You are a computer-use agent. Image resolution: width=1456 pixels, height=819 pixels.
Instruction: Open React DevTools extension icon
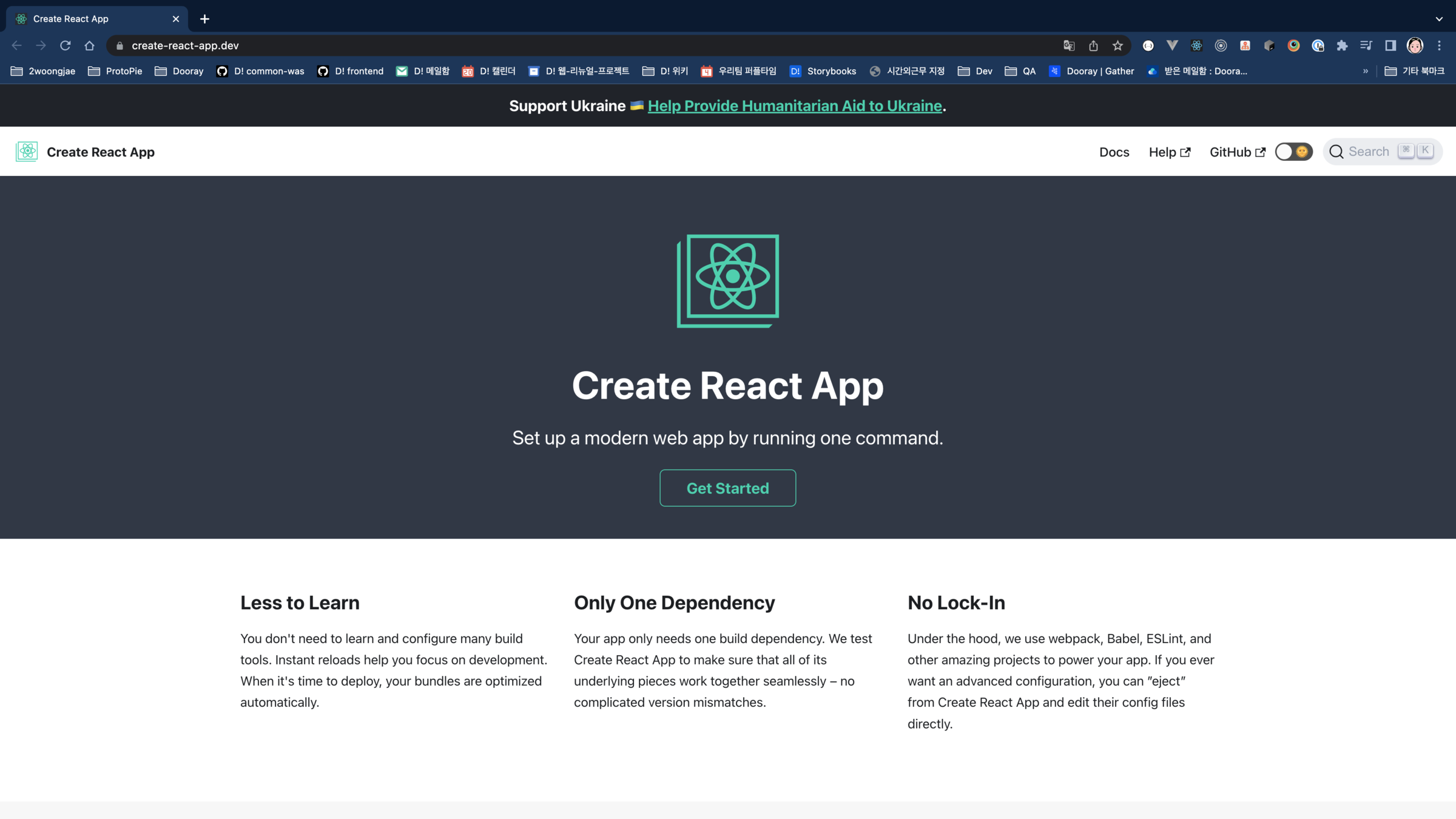pyautogui.click(x=1196, y=45)
